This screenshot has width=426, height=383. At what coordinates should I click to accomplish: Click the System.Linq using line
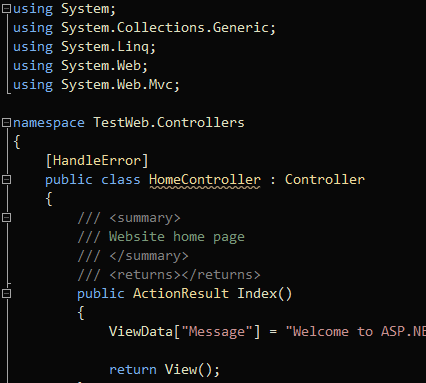84,47
